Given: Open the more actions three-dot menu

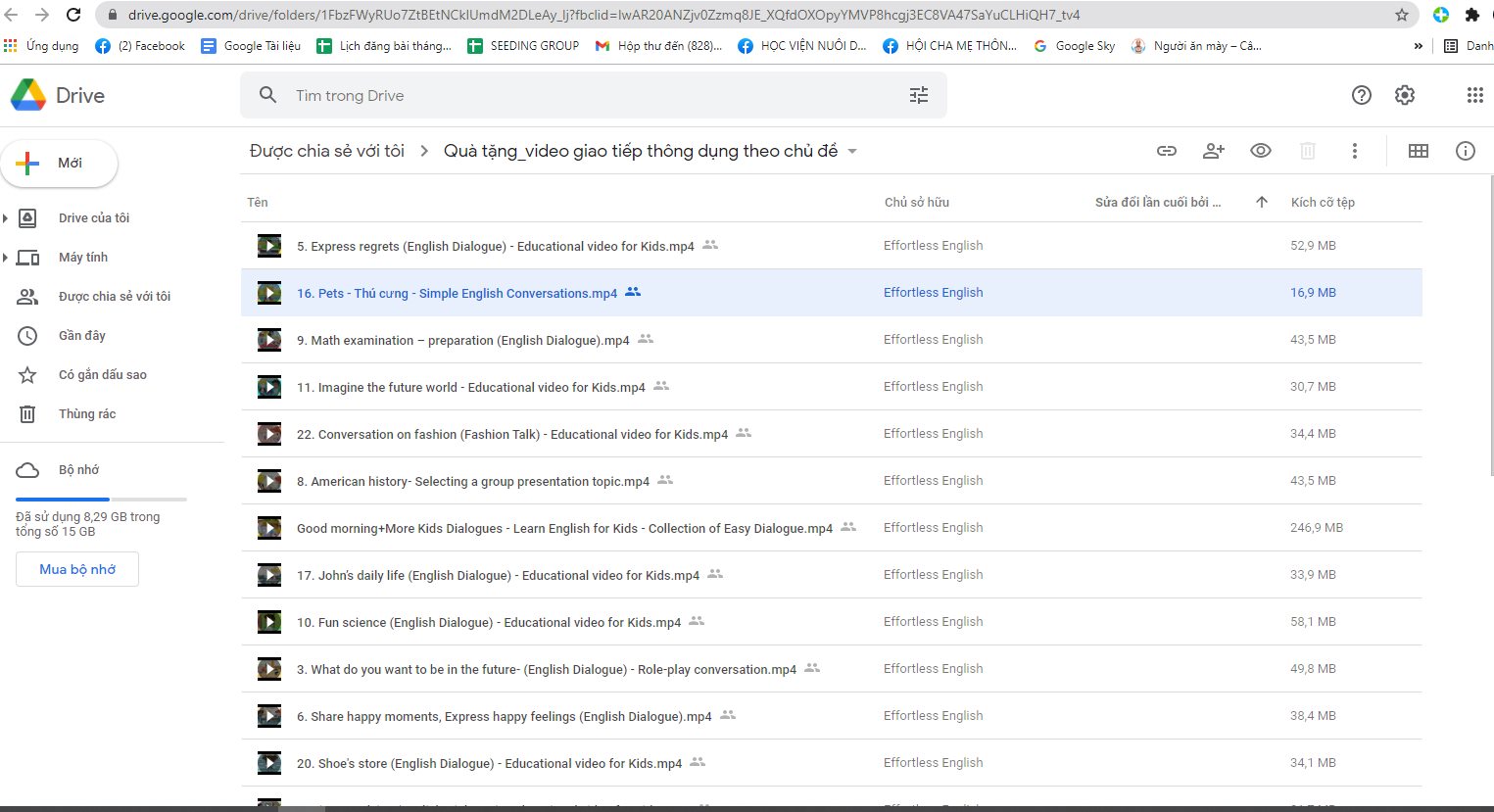Looking at the screenshot, I should [x=1355, y=151].
